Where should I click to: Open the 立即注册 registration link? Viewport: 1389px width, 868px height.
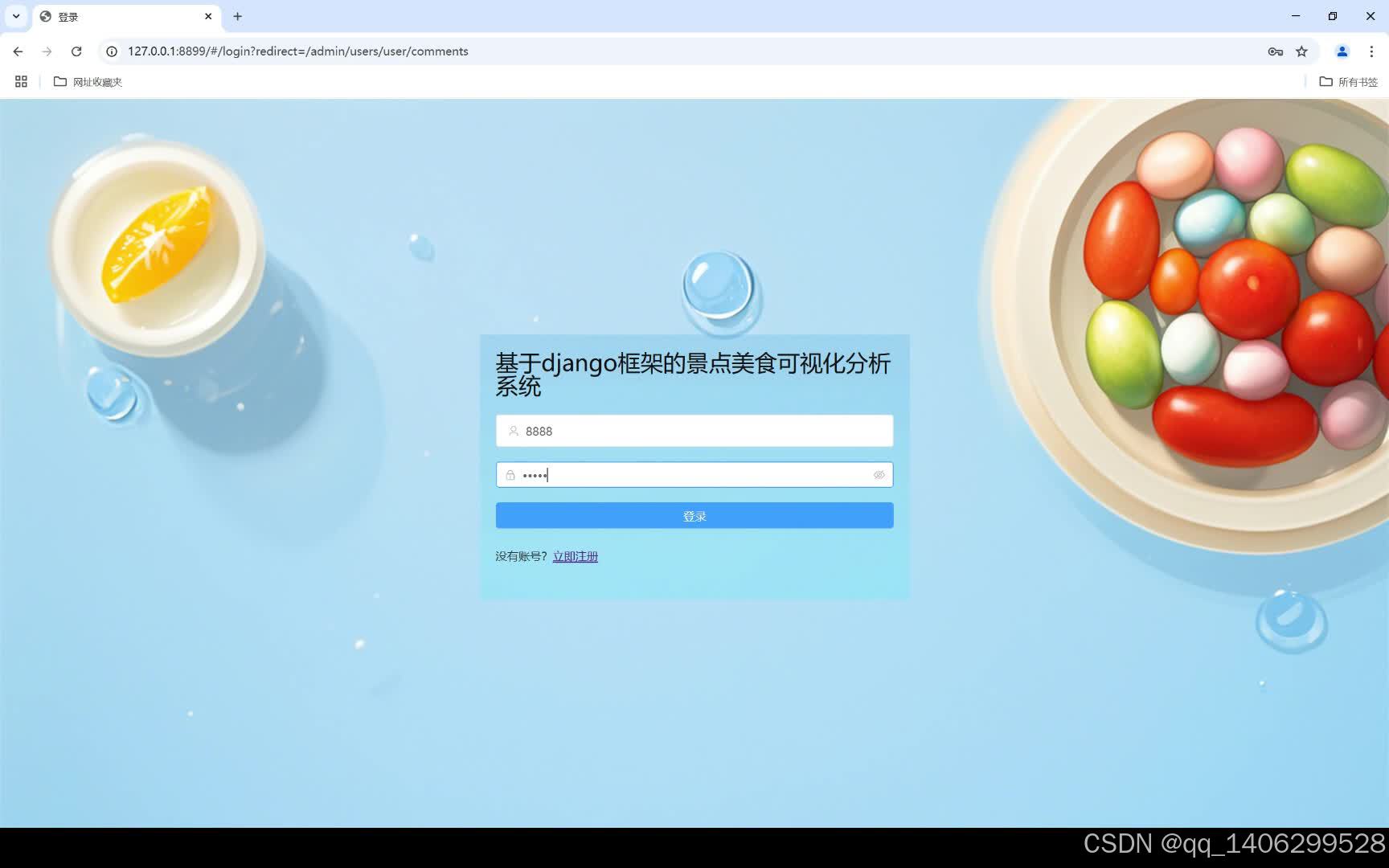576,556
